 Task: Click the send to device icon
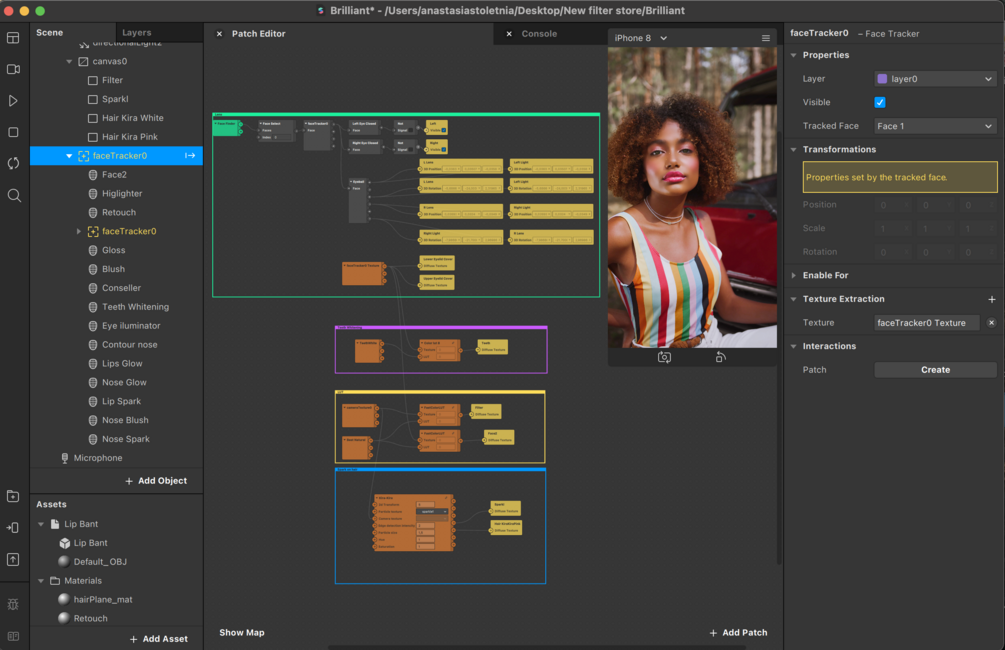click(13, 528)
